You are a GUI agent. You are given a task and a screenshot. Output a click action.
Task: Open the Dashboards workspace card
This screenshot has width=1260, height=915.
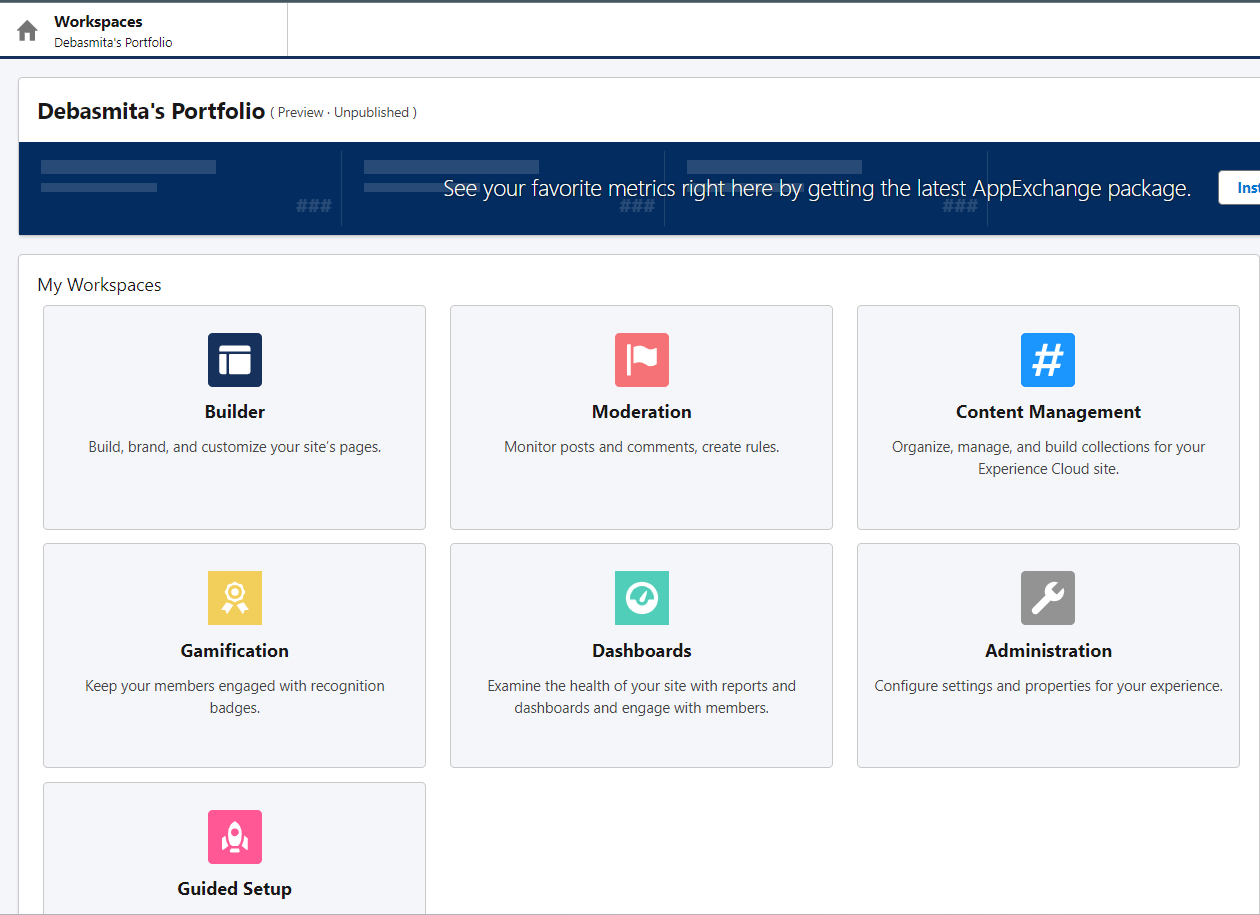tap(641, 655)
